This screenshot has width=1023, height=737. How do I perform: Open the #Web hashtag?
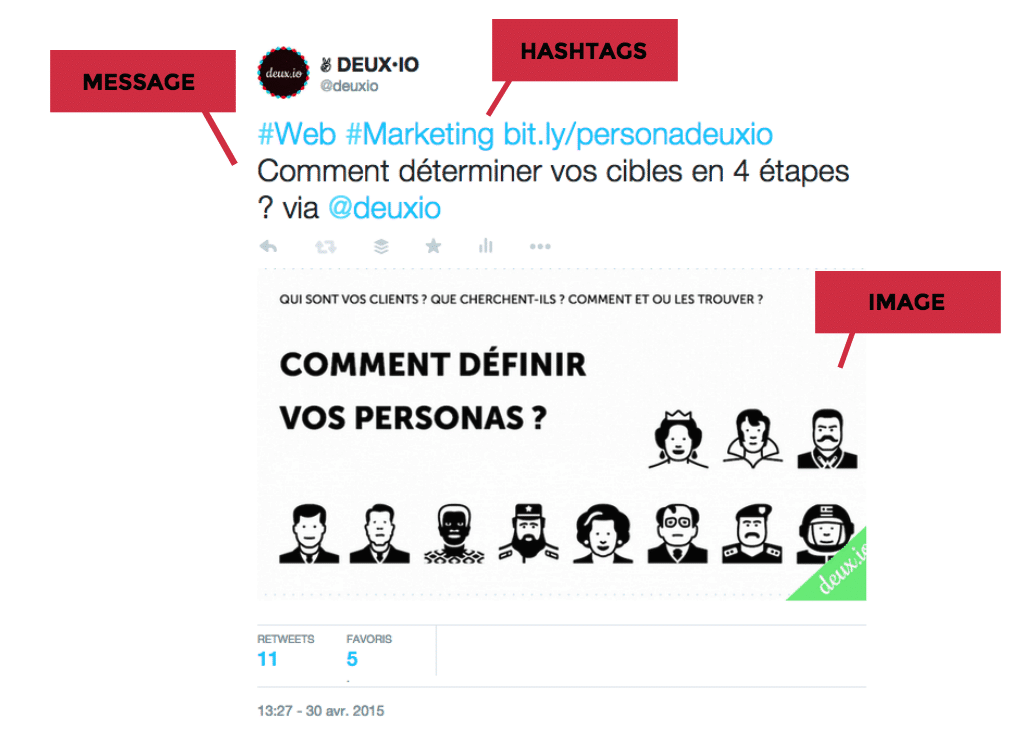click(x=297, y=134)
